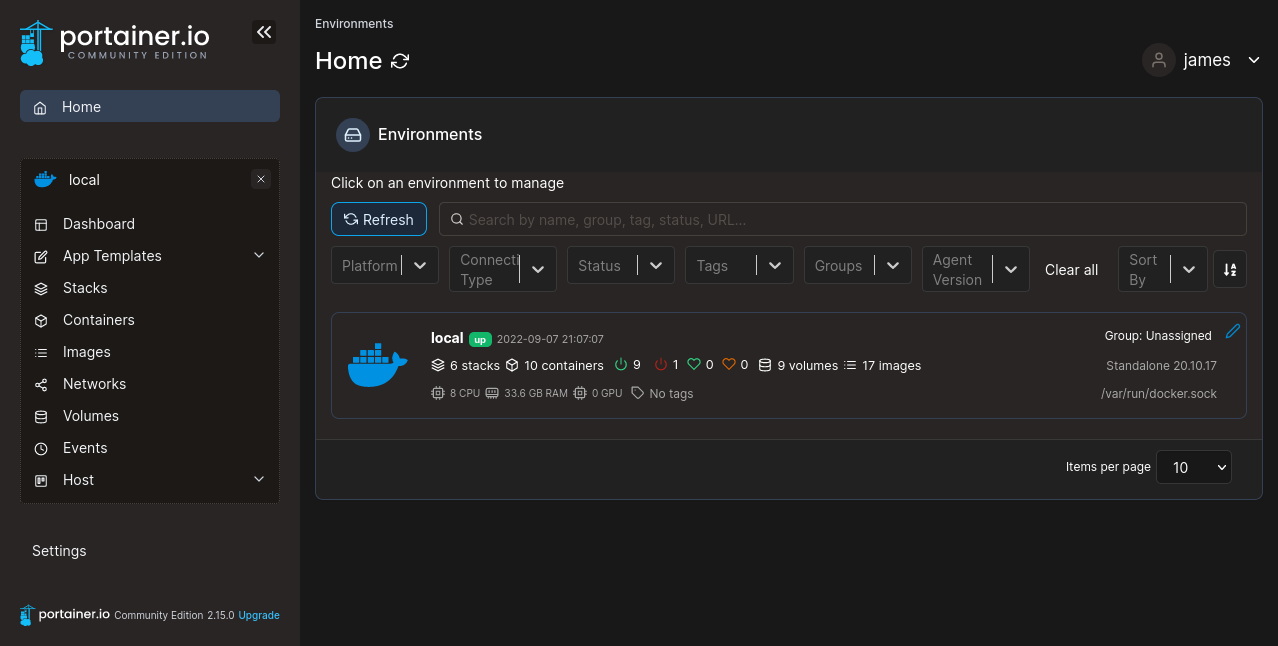Go to Stacks in the sidebar
The width and height of the screenshot is (1278, 646).
coord(85,288)
